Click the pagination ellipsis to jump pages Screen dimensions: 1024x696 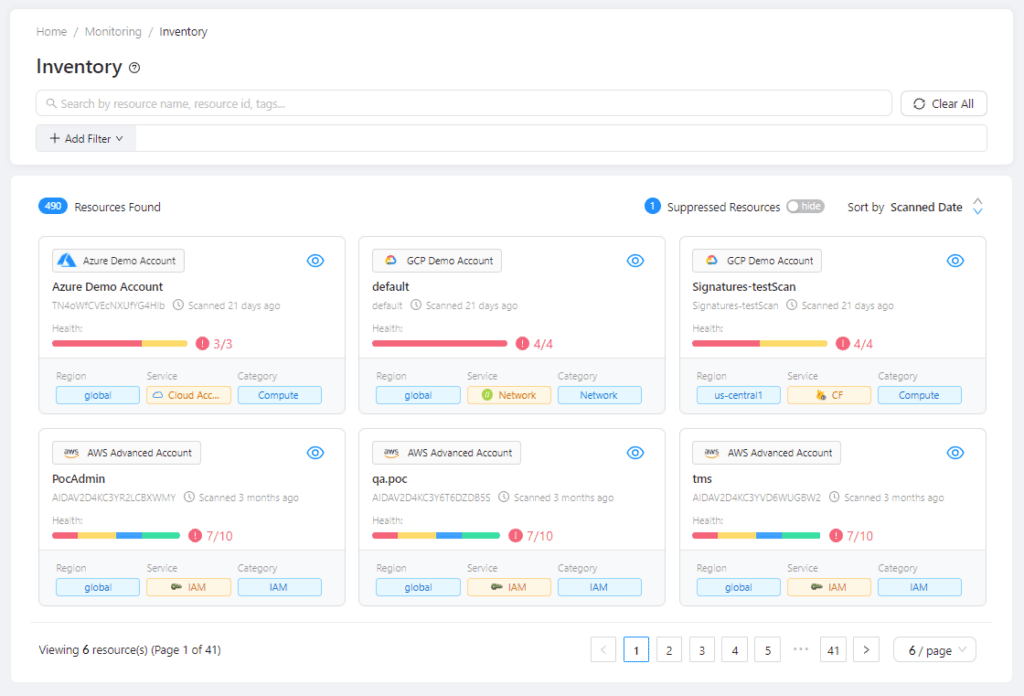click(801, 649)
